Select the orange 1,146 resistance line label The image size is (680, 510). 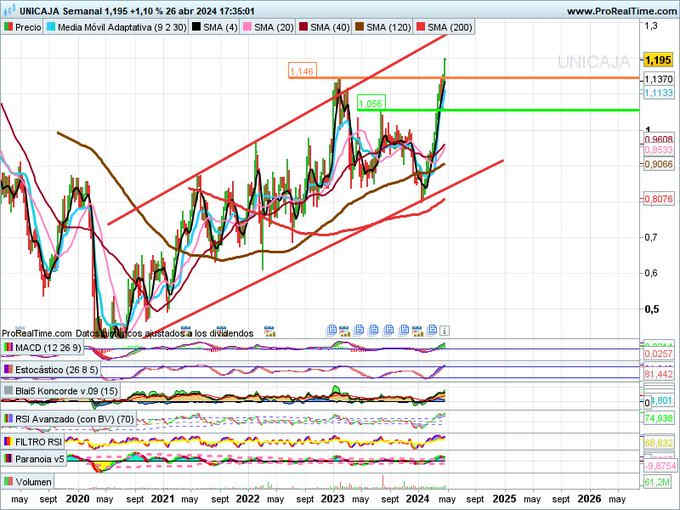point(302,71)
